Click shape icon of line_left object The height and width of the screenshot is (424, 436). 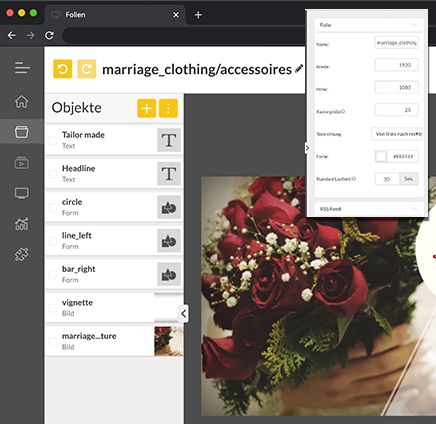click(x=169, y=241)
